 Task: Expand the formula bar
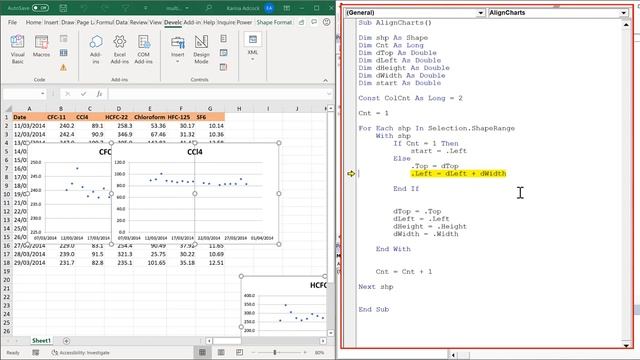329,94
